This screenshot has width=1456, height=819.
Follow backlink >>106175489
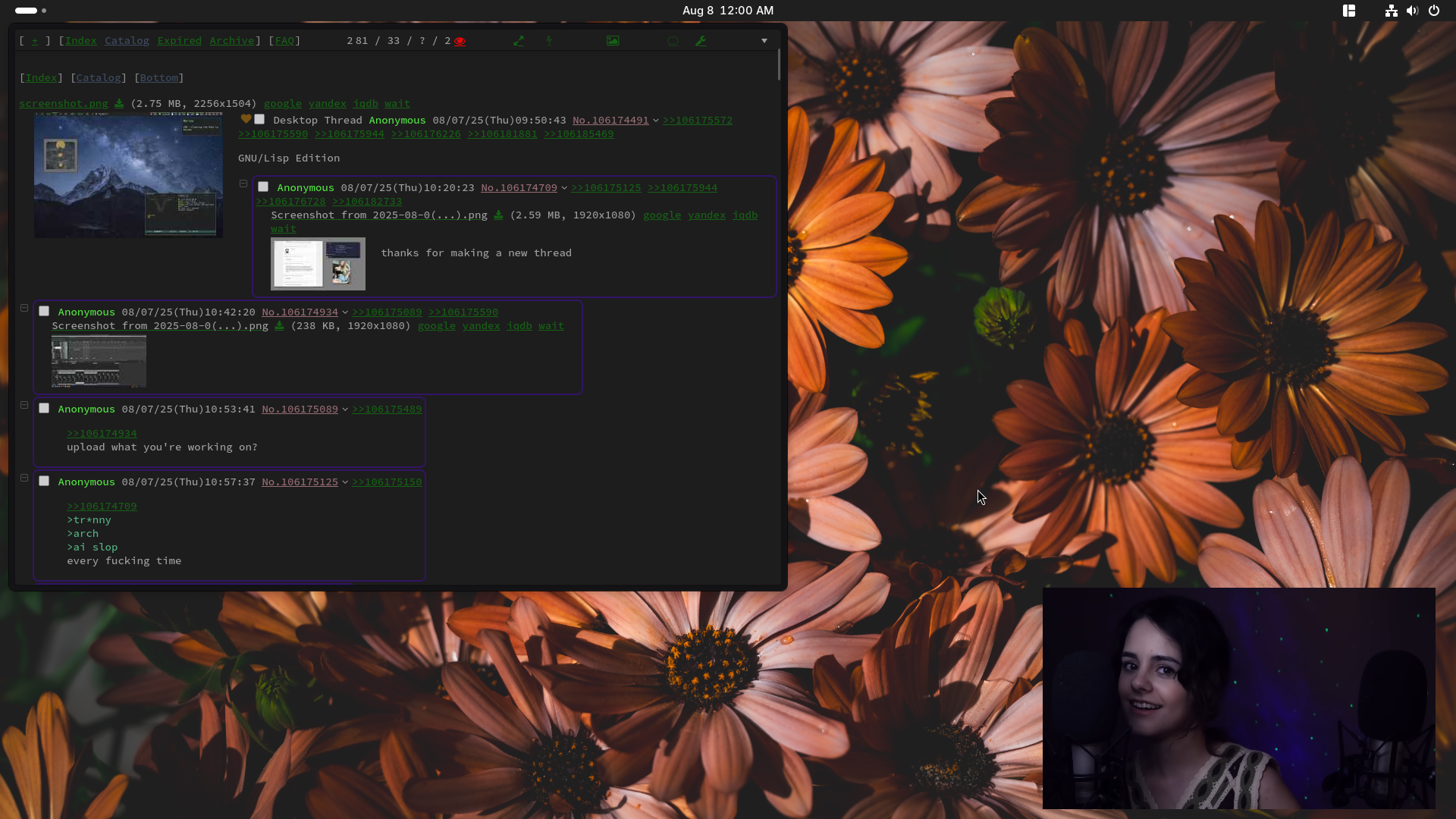click(387, 409)
